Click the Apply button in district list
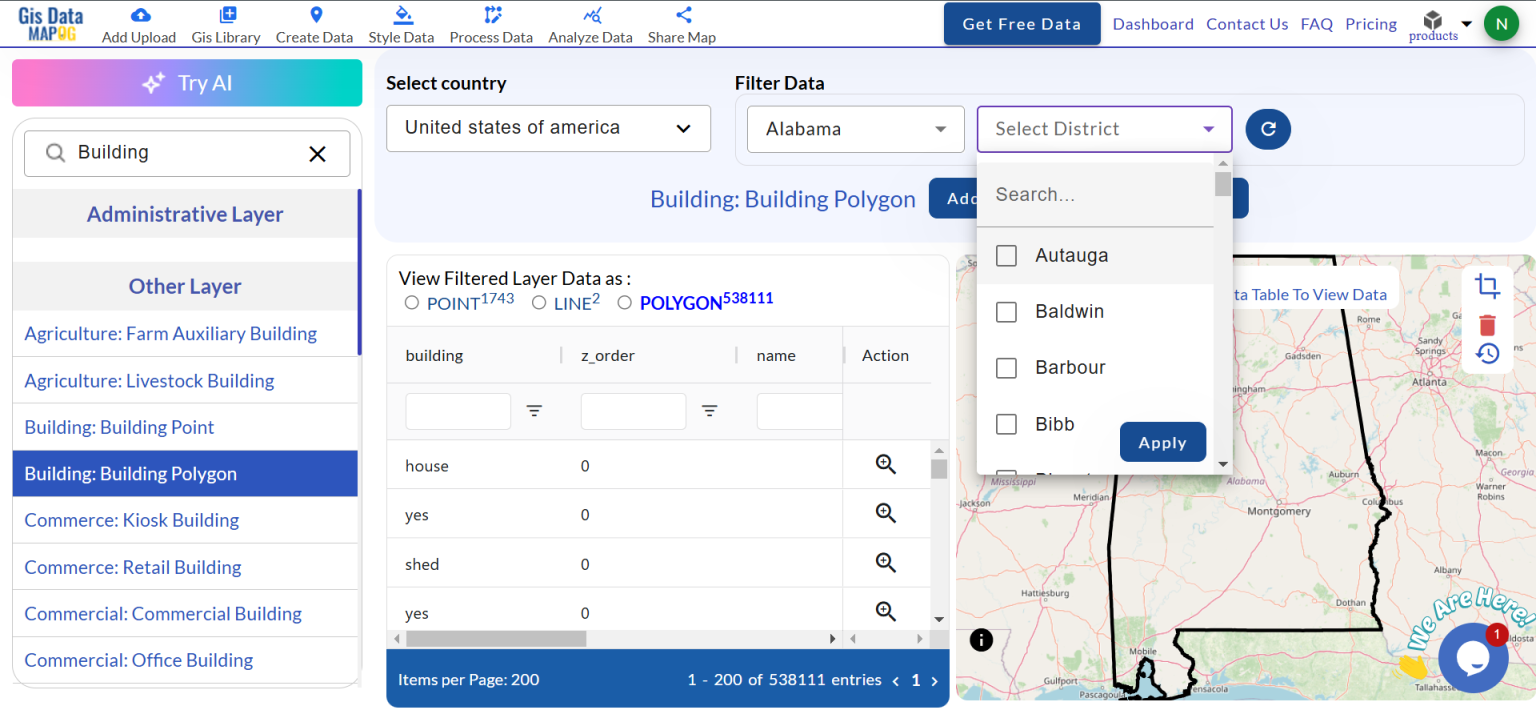 (1163, 441)
